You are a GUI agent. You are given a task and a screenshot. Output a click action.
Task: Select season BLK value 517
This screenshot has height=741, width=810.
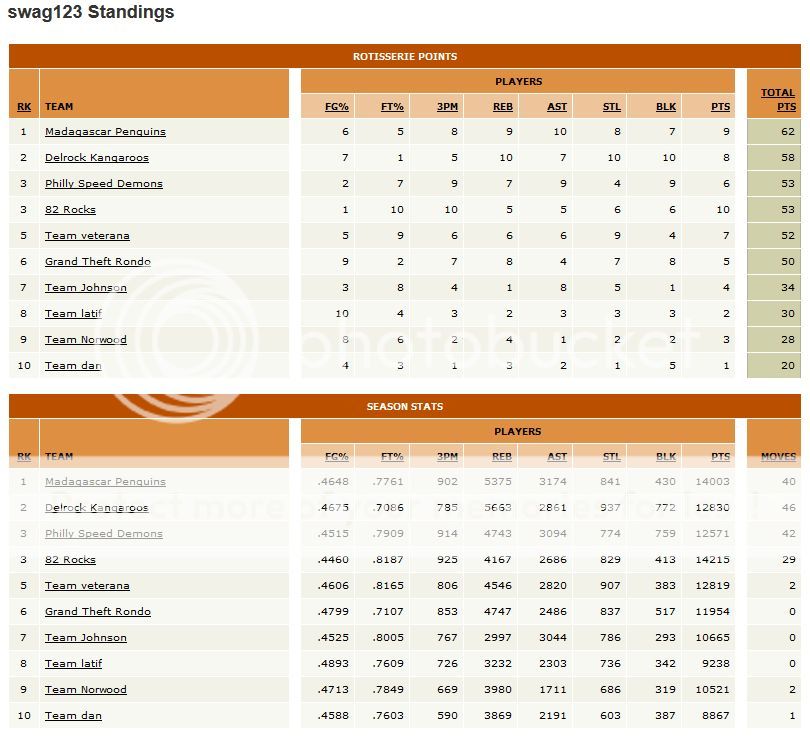(665, 611)
